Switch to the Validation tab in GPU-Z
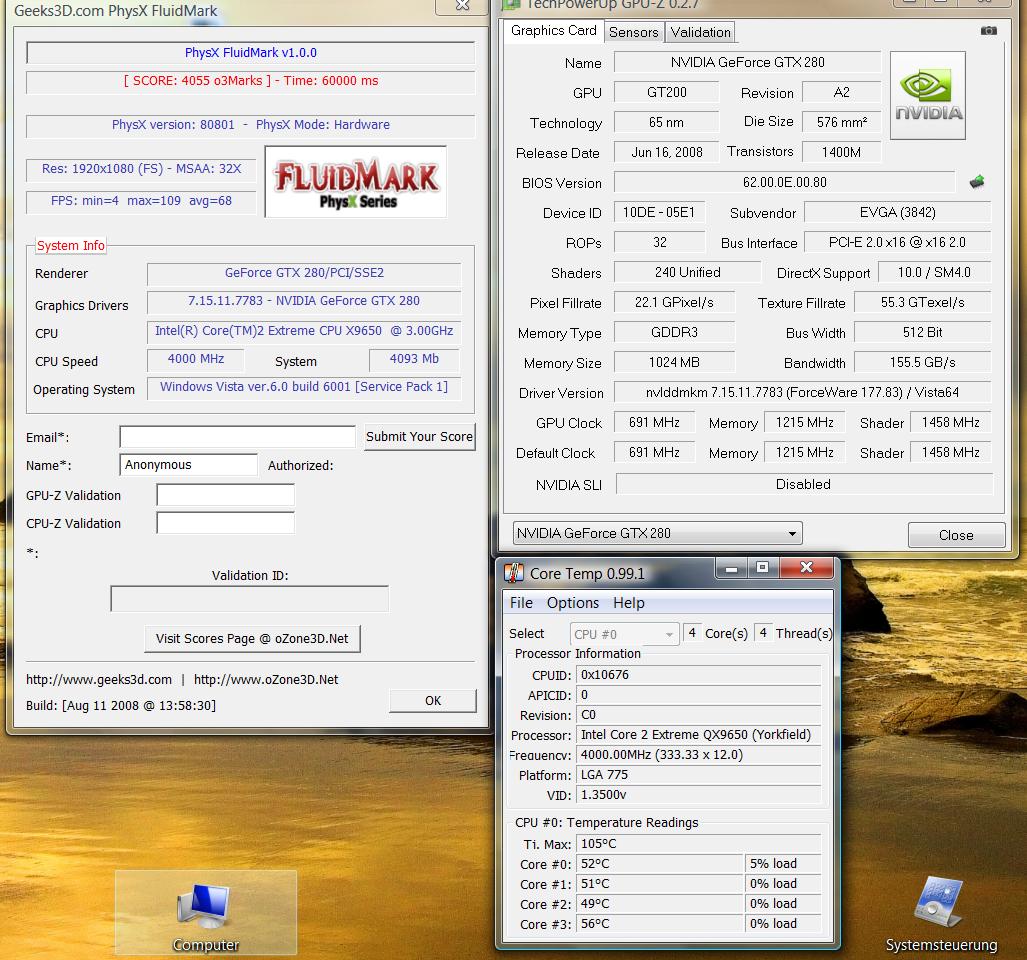This screenshot has width=1027, height=960. pos(700,32)
